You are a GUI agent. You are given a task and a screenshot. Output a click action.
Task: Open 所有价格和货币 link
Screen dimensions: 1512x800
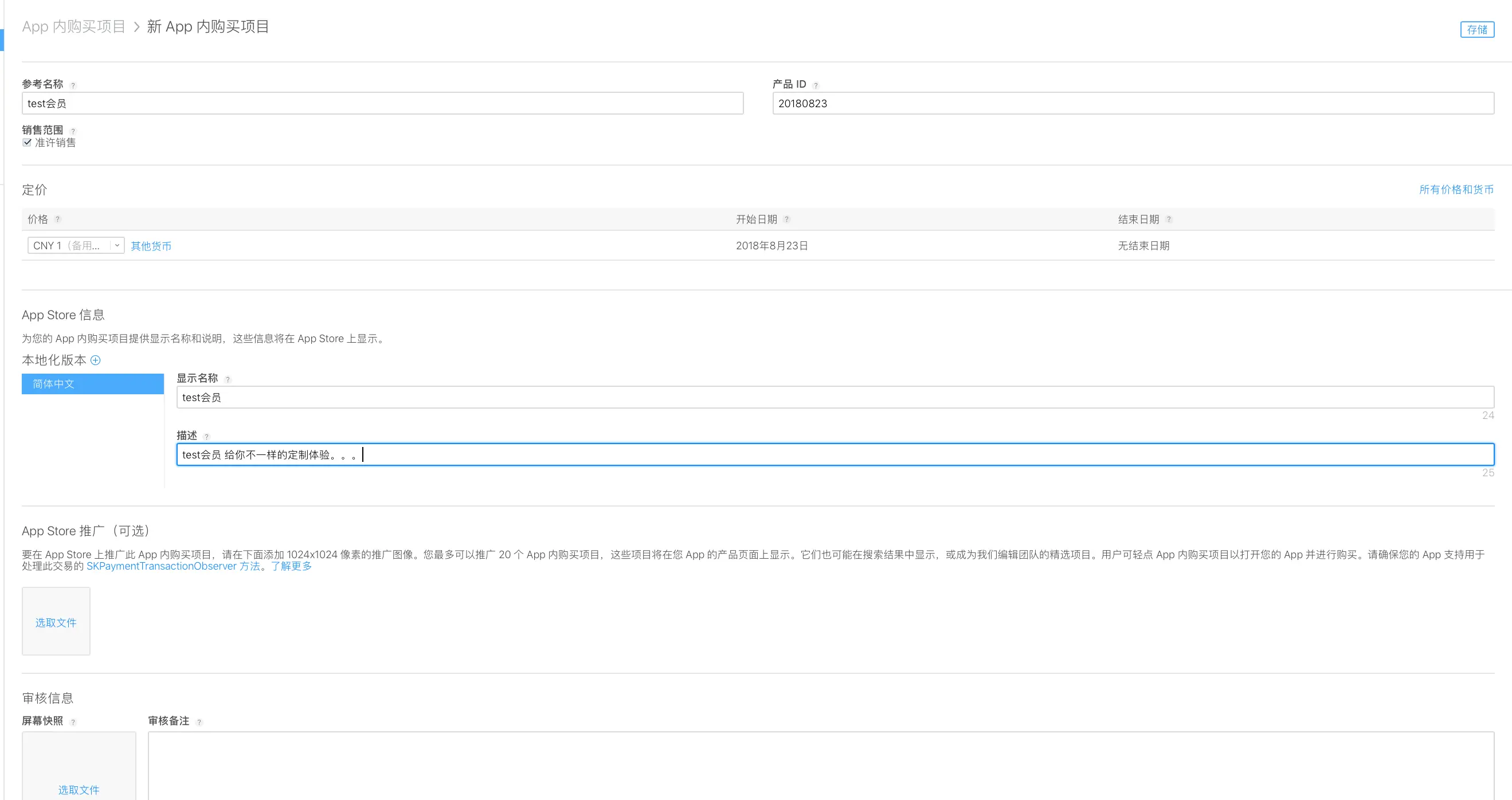click(1456, 190)
